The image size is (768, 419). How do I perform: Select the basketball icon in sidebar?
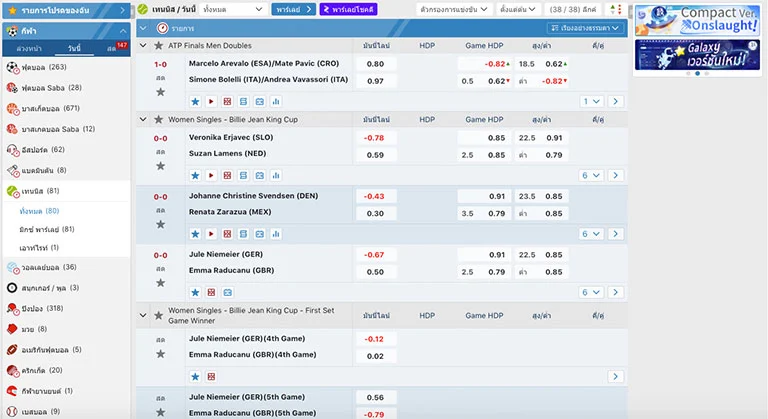[x=12, y=108]
